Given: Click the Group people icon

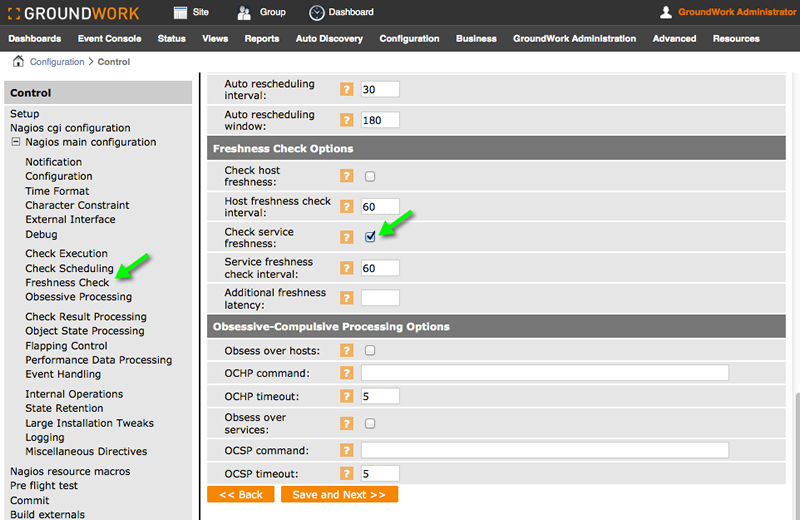Looking at the screenshot, I should pos(244,12).
